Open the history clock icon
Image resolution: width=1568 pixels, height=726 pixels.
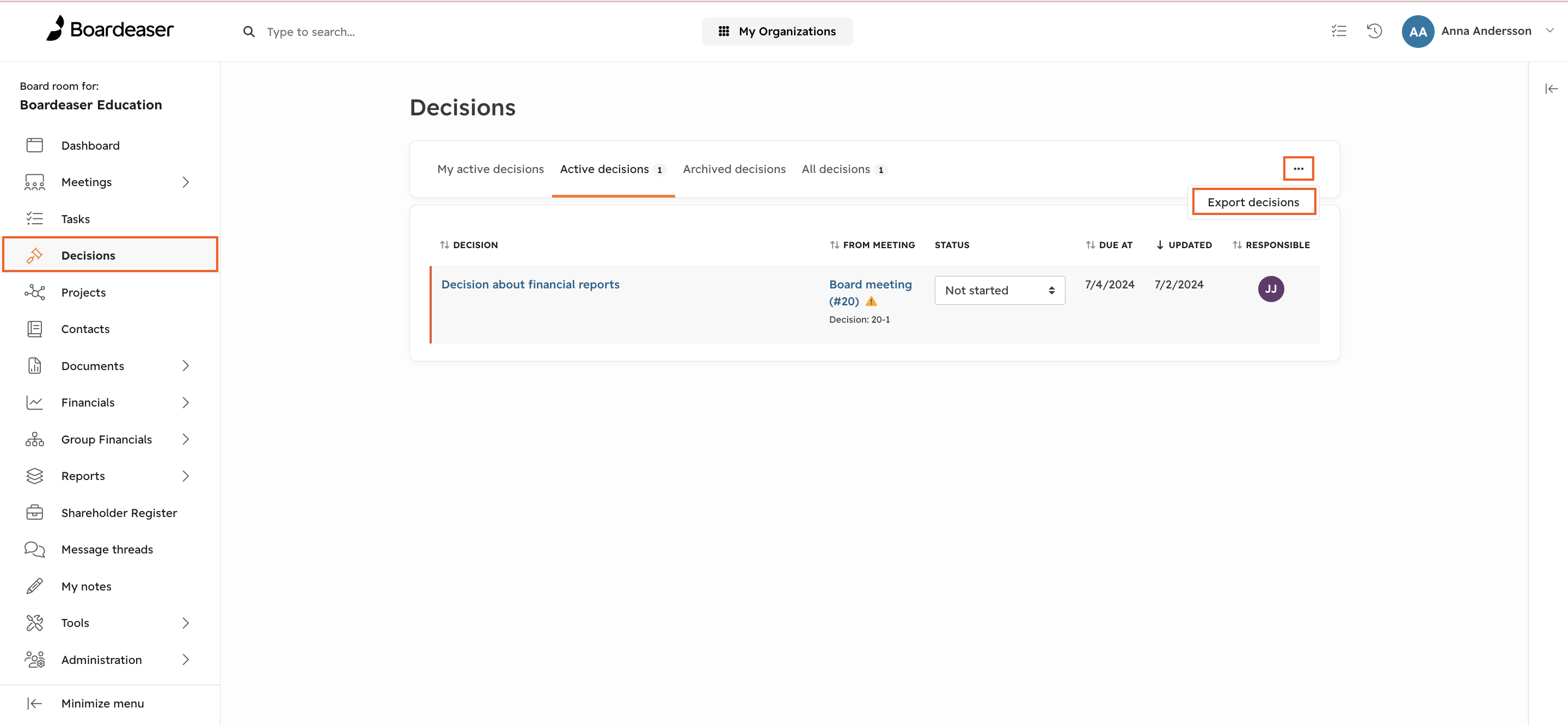tap(1374, 31)
